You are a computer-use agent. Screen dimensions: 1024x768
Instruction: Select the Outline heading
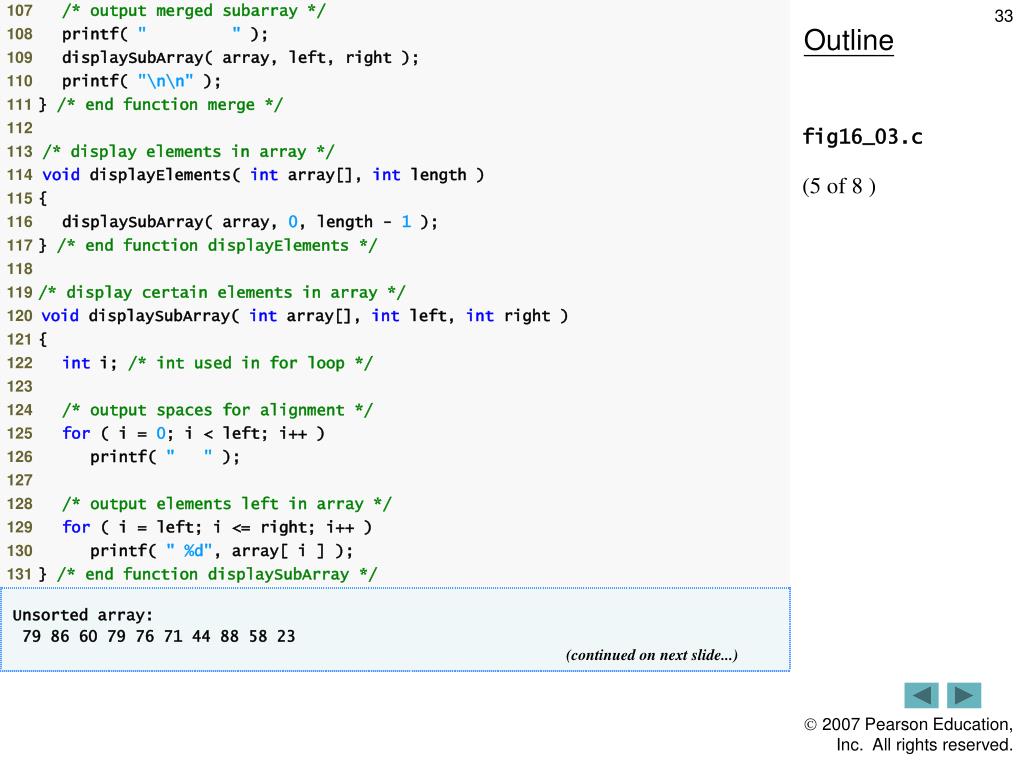(848, 40)
